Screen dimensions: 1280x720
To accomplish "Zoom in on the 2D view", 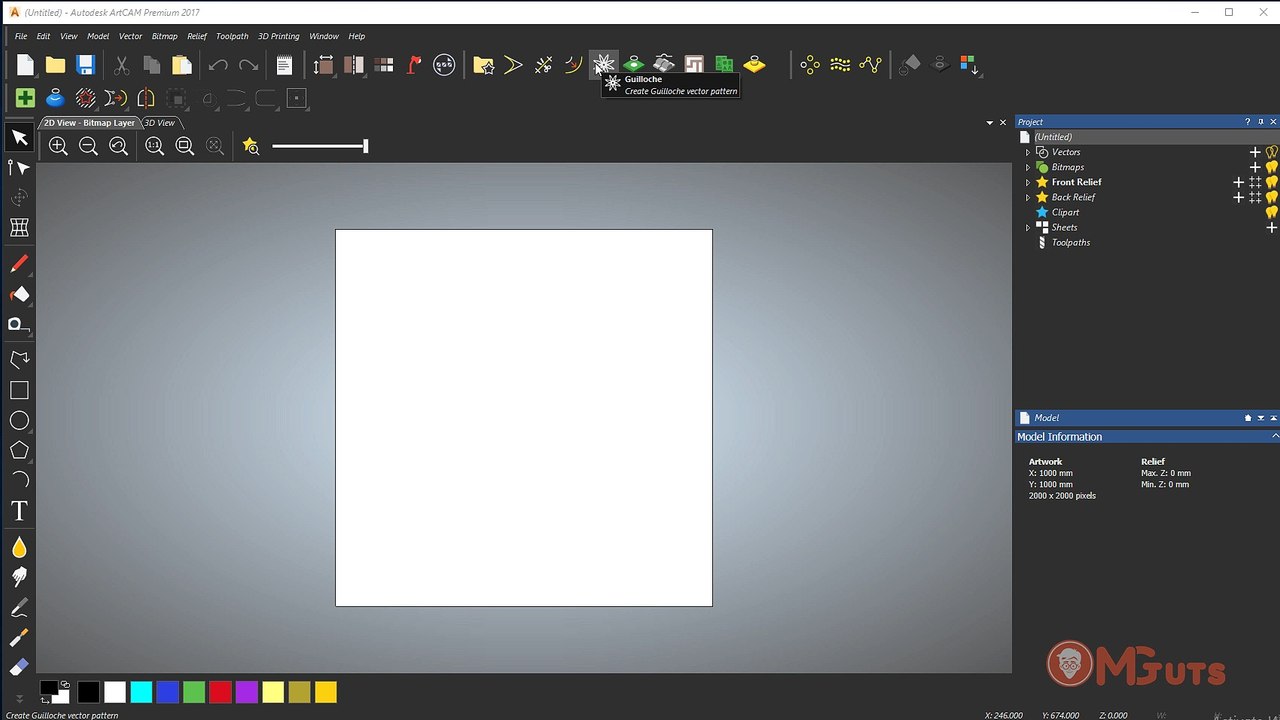I will coord(58,146).
